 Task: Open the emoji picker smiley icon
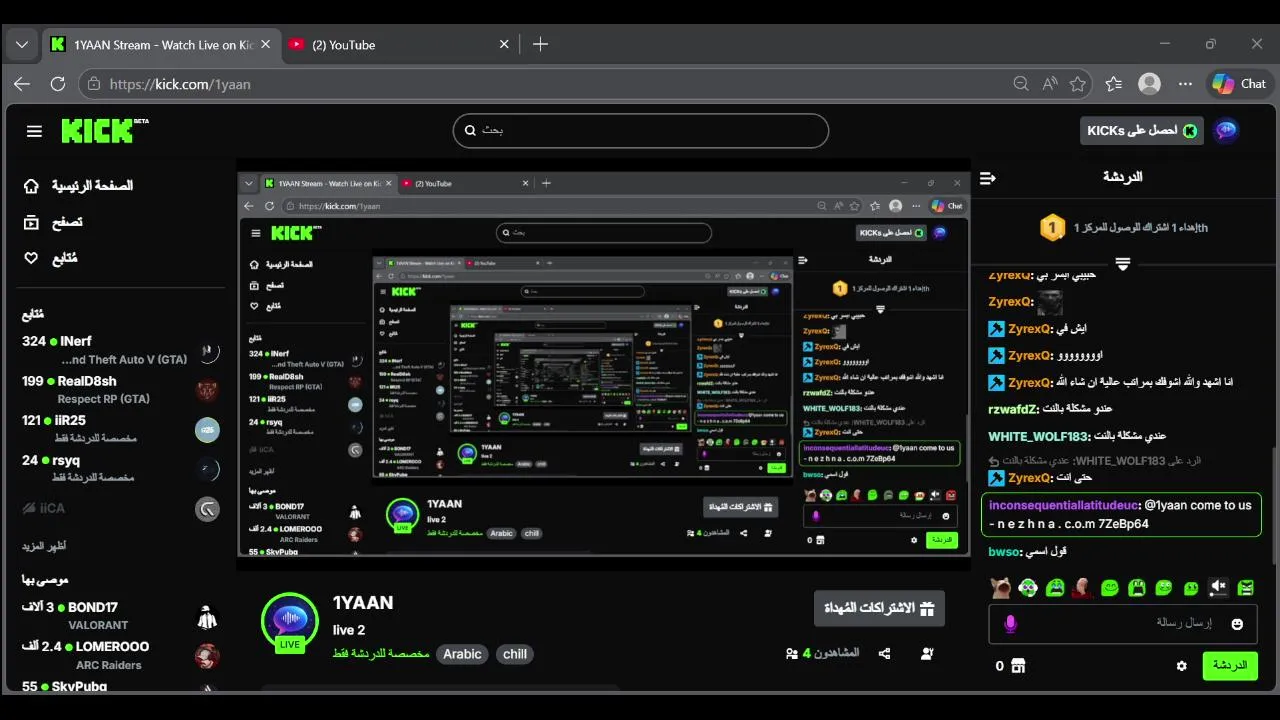click(1237, 624)
